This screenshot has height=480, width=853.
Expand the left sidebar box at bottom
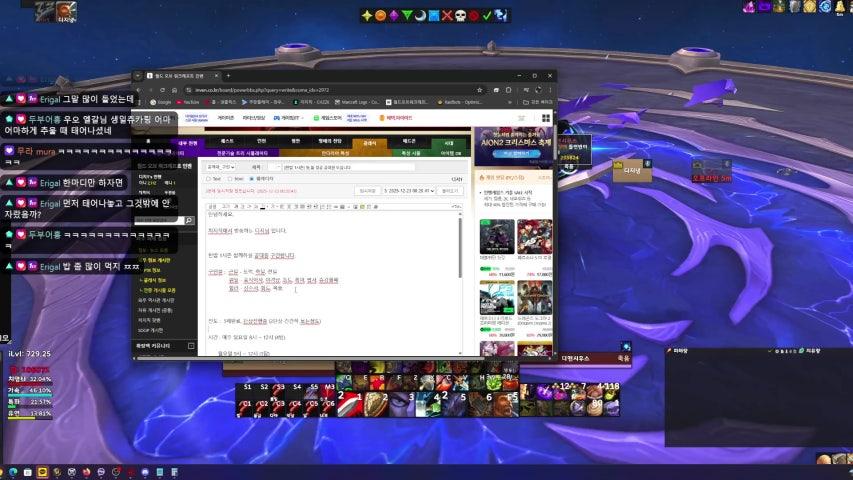pos(191,346)
